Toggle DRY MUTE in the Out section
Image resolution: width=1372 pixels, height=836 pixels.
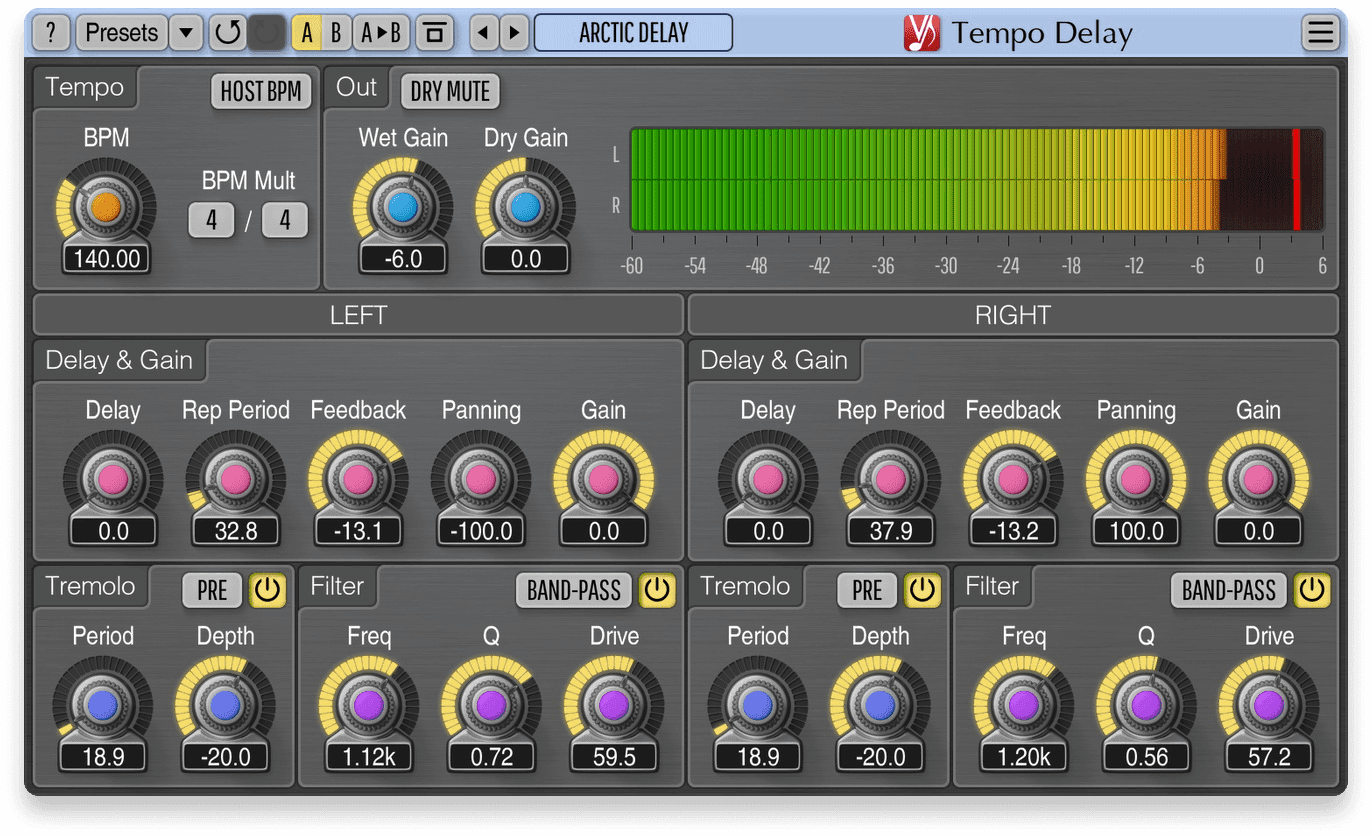click(449, 91)
